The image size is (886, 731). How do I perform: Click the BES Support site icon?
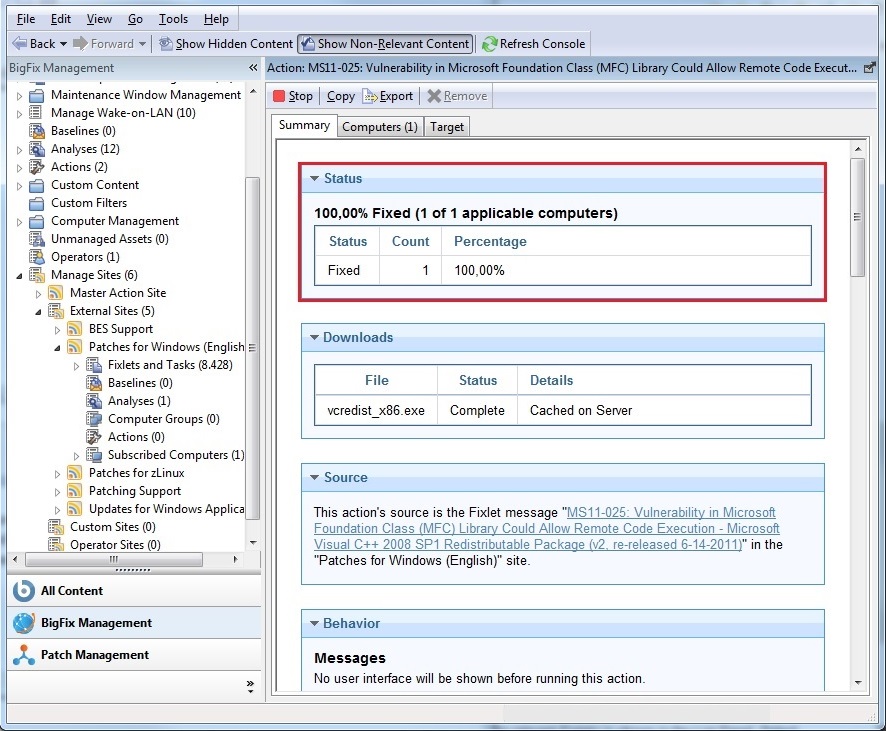74,329
